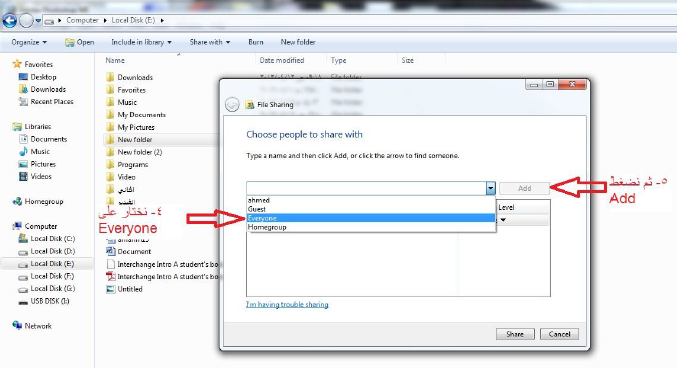
Task: Create a New folder from toolbar
Action: click(x=298, y=42)
